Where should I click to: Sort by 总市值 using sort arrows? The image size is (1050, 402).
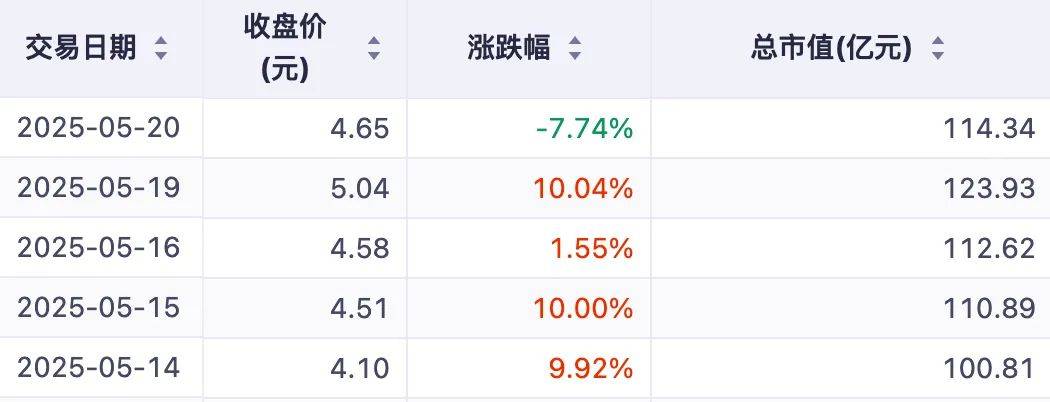click(x=938, y=48)
